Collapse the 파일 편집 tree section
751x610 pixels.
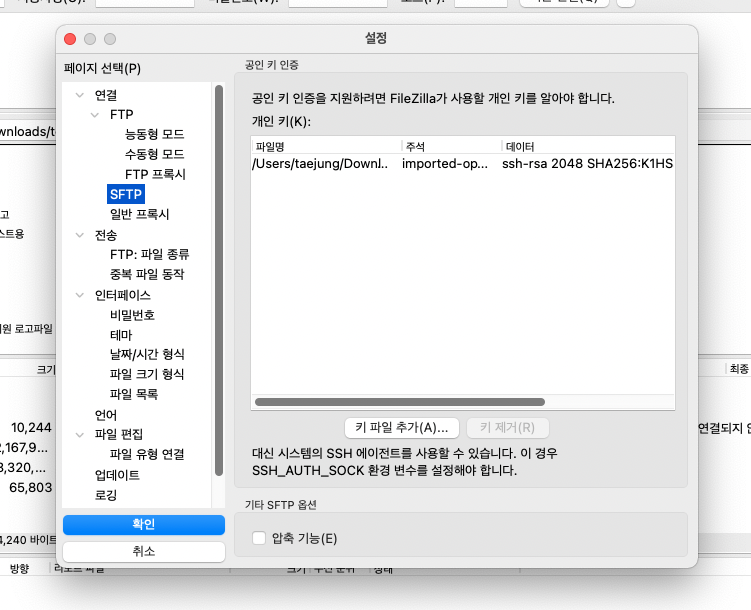point(80,435)
